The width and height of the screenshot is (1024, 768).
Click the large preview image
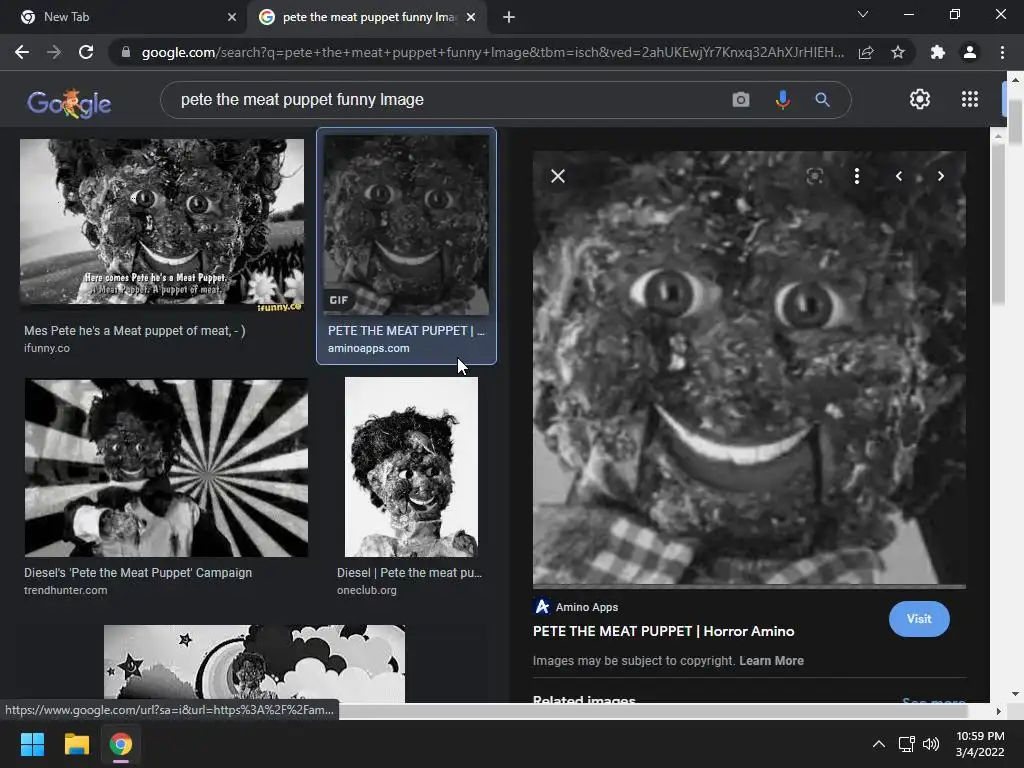click(x=749, y=368)
